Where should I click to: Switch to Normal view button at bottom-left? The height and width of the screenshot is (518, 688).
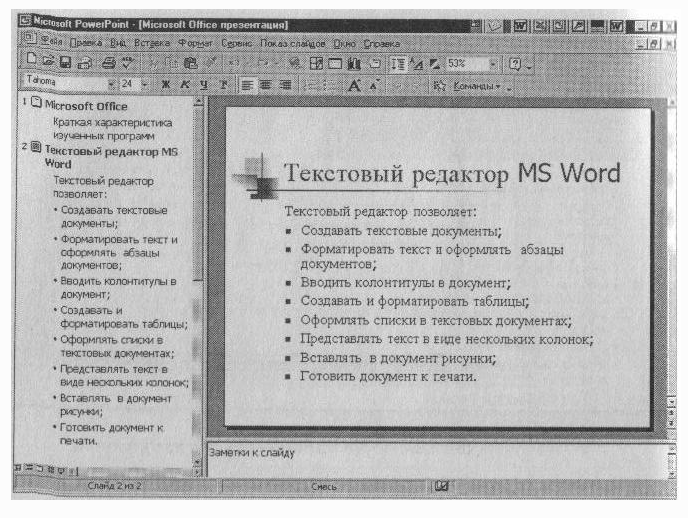18,468
